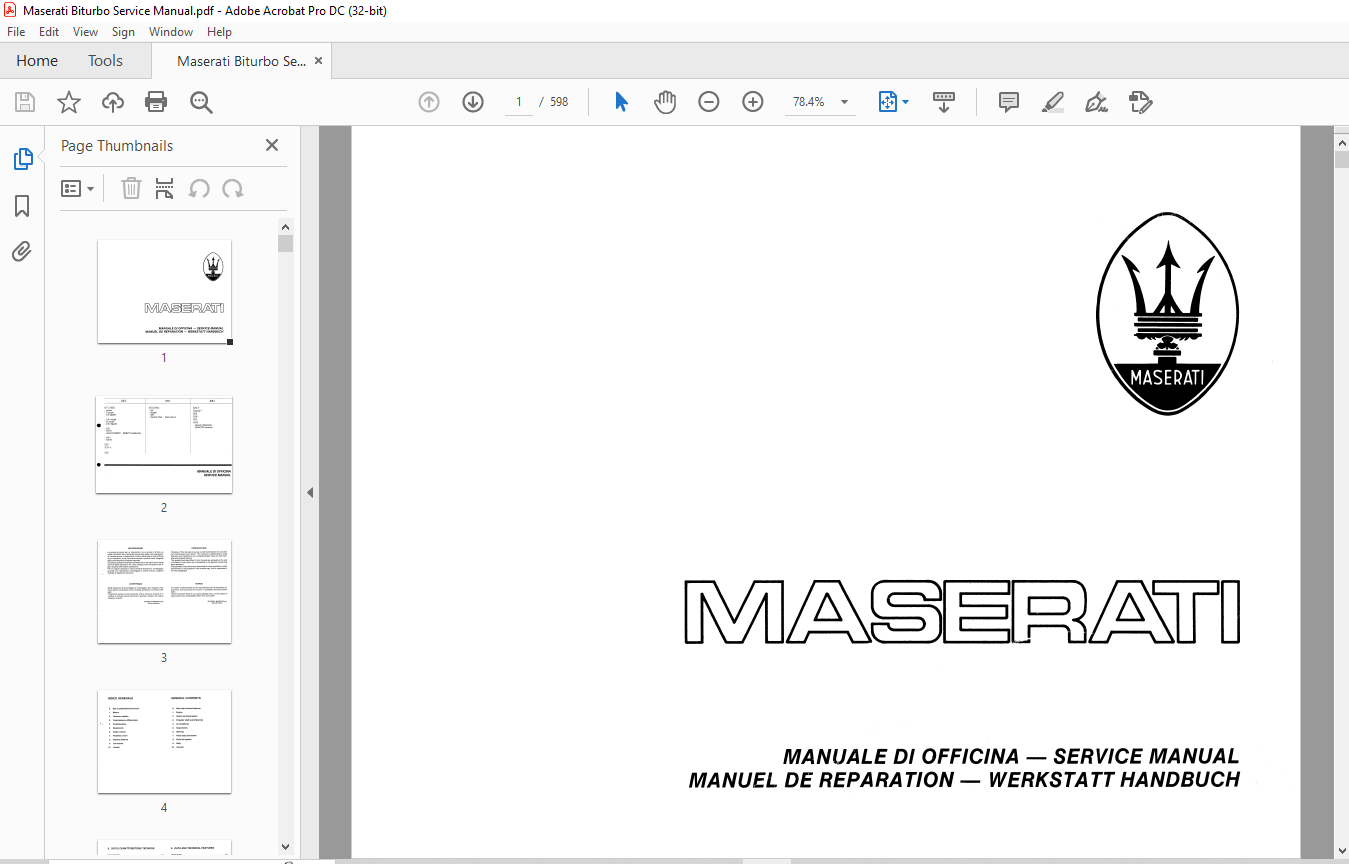Click the page number input field
The width and height of the screenshot is (1349, 864).
click(519, 102)
